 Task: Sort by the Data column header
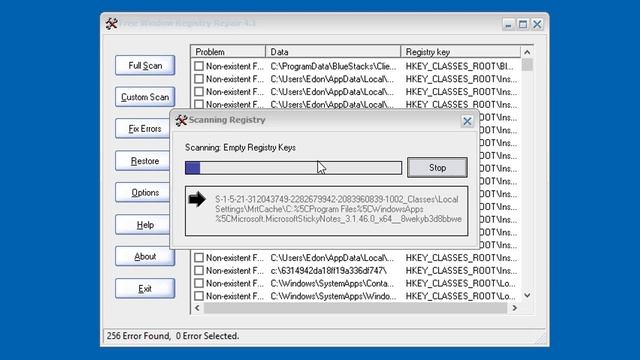pos(333,52)
